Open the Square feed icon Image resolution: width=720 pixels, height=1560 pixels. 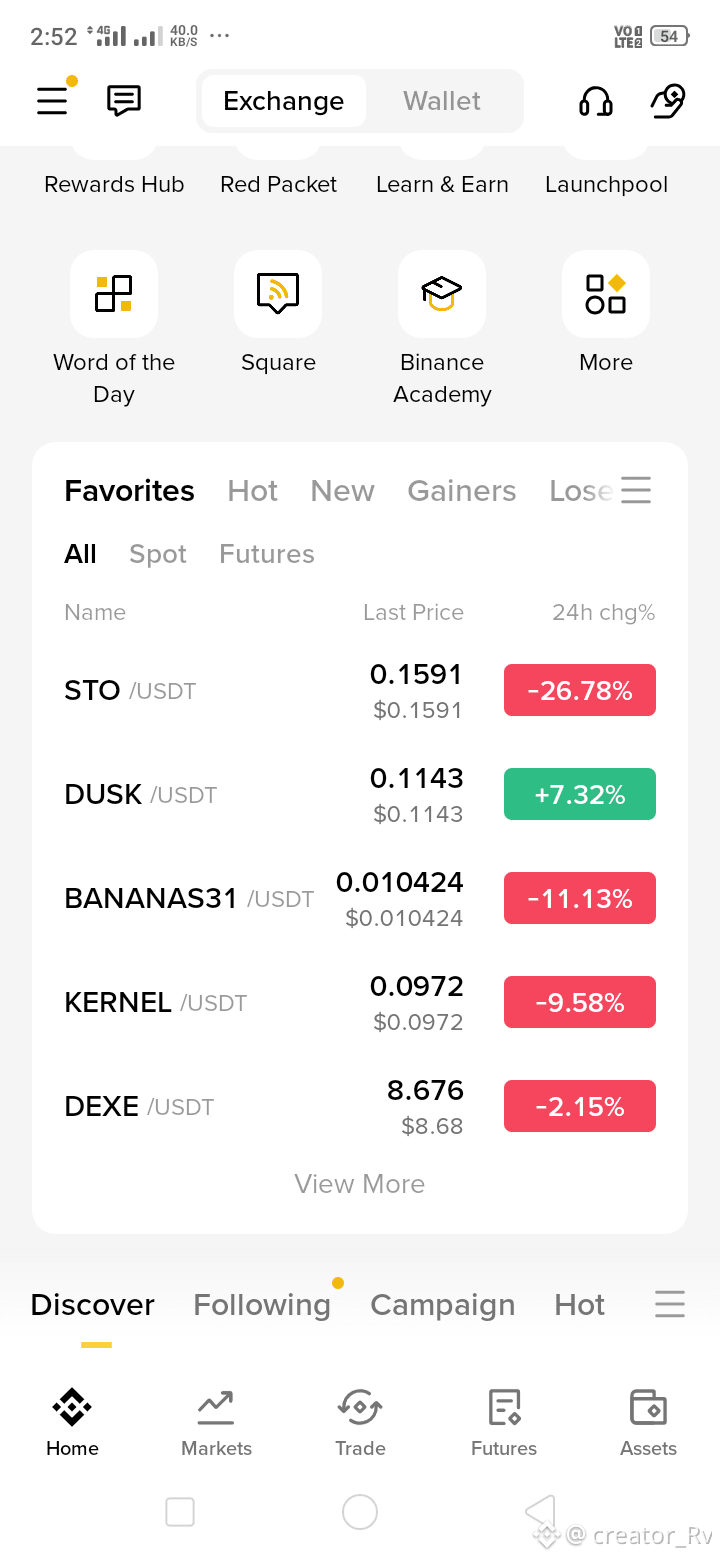click(278, 294)
